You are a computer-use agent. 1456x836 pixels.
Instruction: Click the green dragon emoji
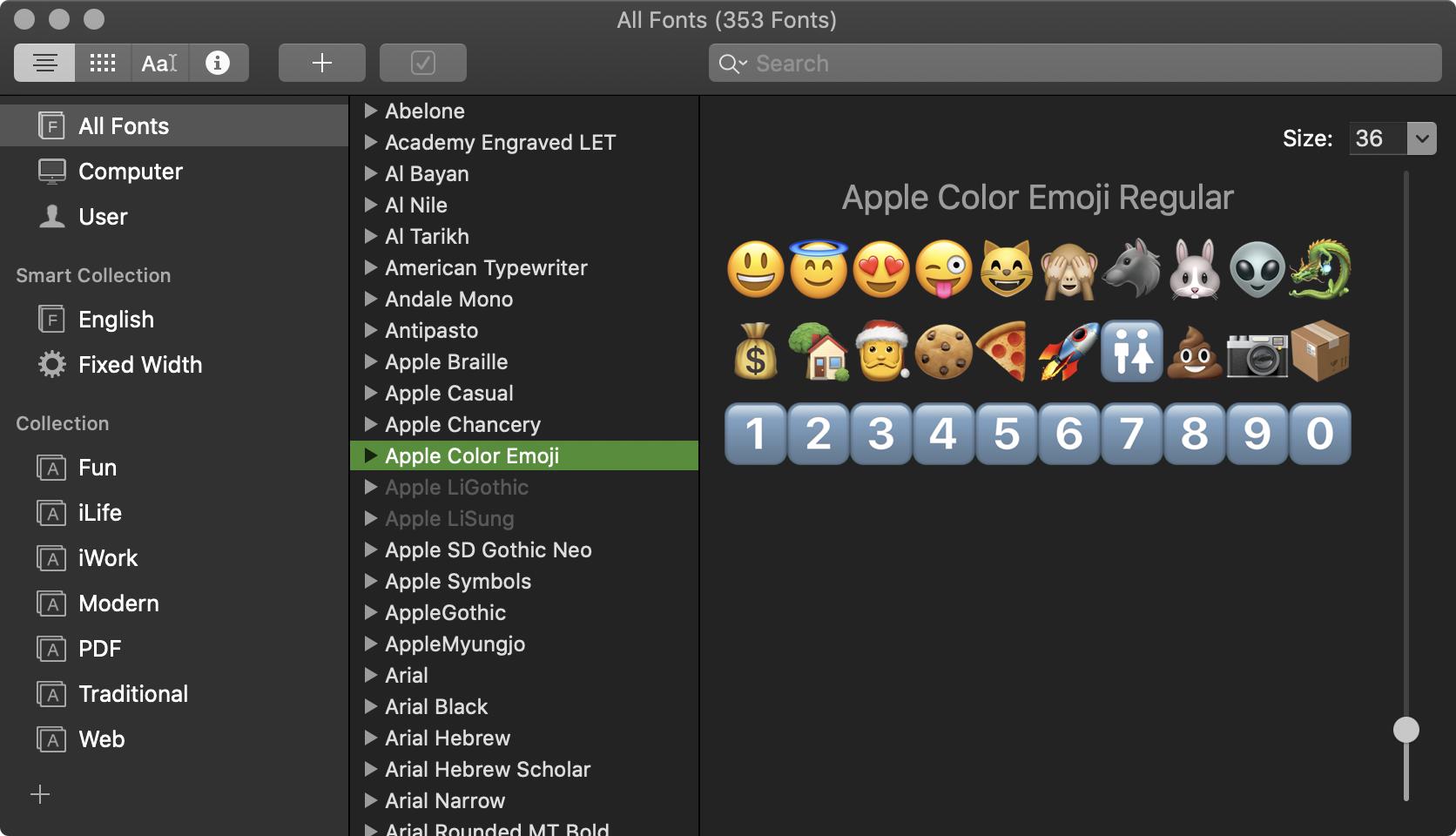(x=1320, y=269)
